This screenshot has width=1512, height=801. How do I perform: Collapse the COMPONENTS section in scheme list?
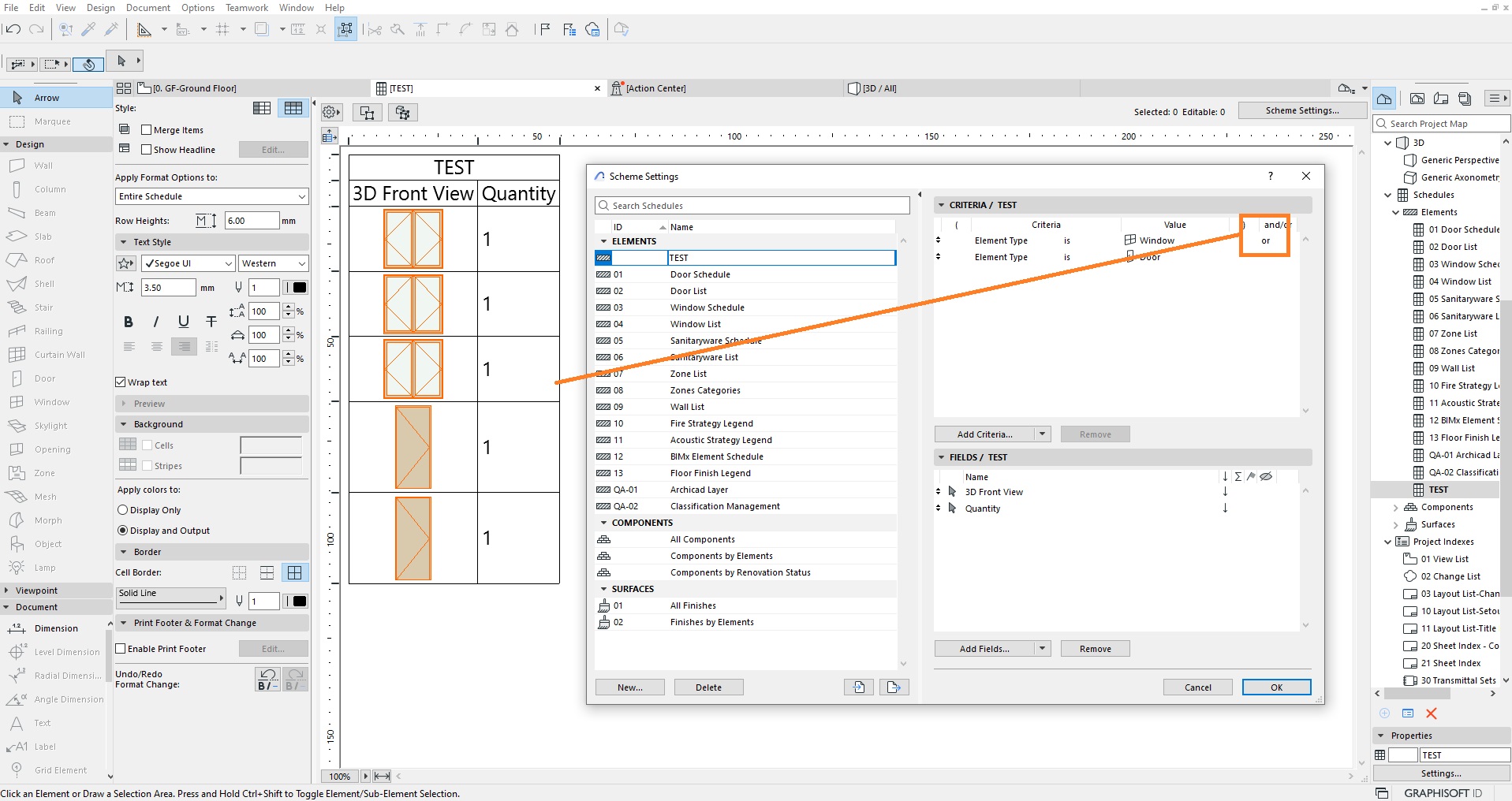[604, 523]
